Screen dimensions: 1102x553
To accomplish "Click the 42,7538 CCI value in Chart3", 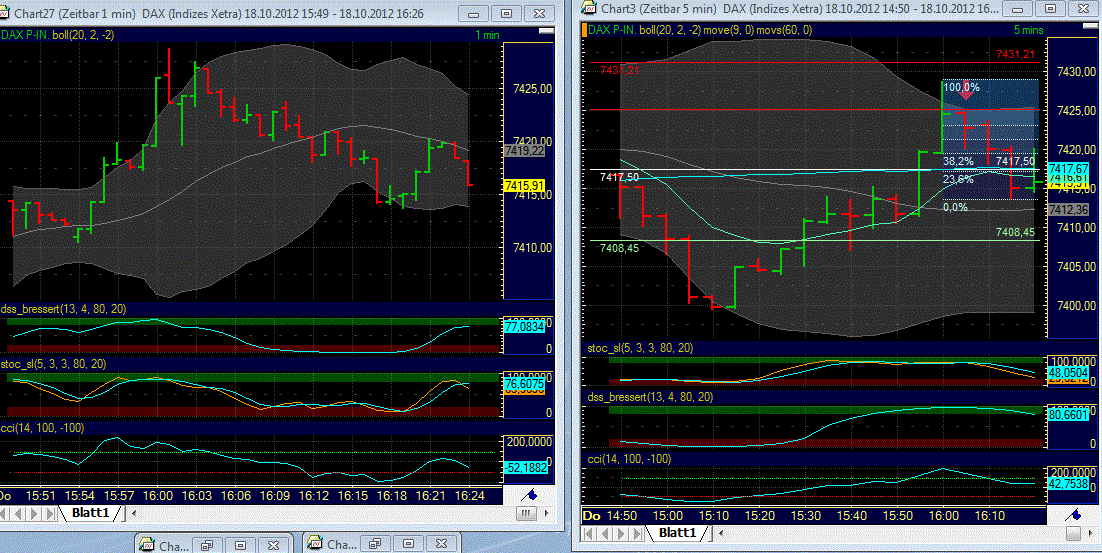I will [x=1068, y=483].
